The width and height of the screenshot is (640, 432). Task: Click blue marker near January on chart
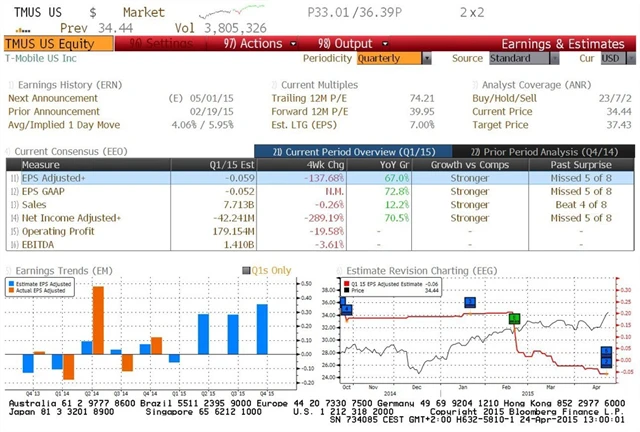click(470, 302)
